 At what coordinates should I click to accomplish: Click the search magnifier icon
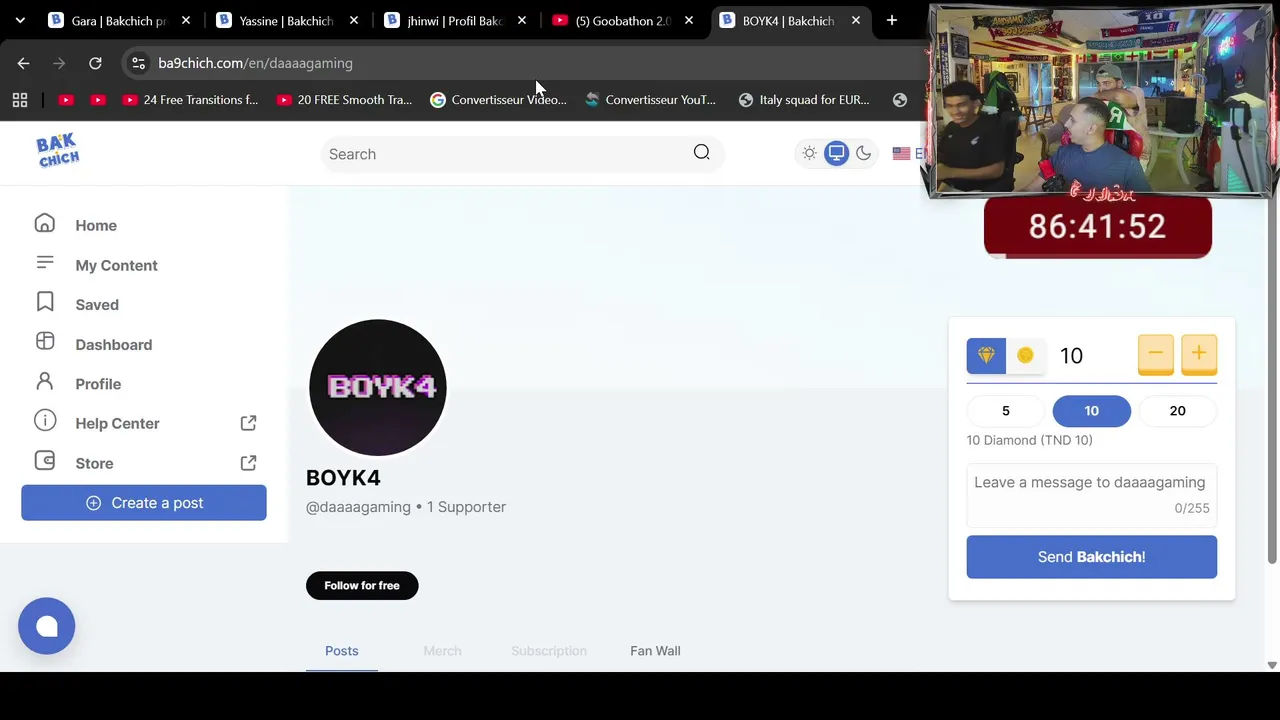pyautogui.click(x=702, y=153)
